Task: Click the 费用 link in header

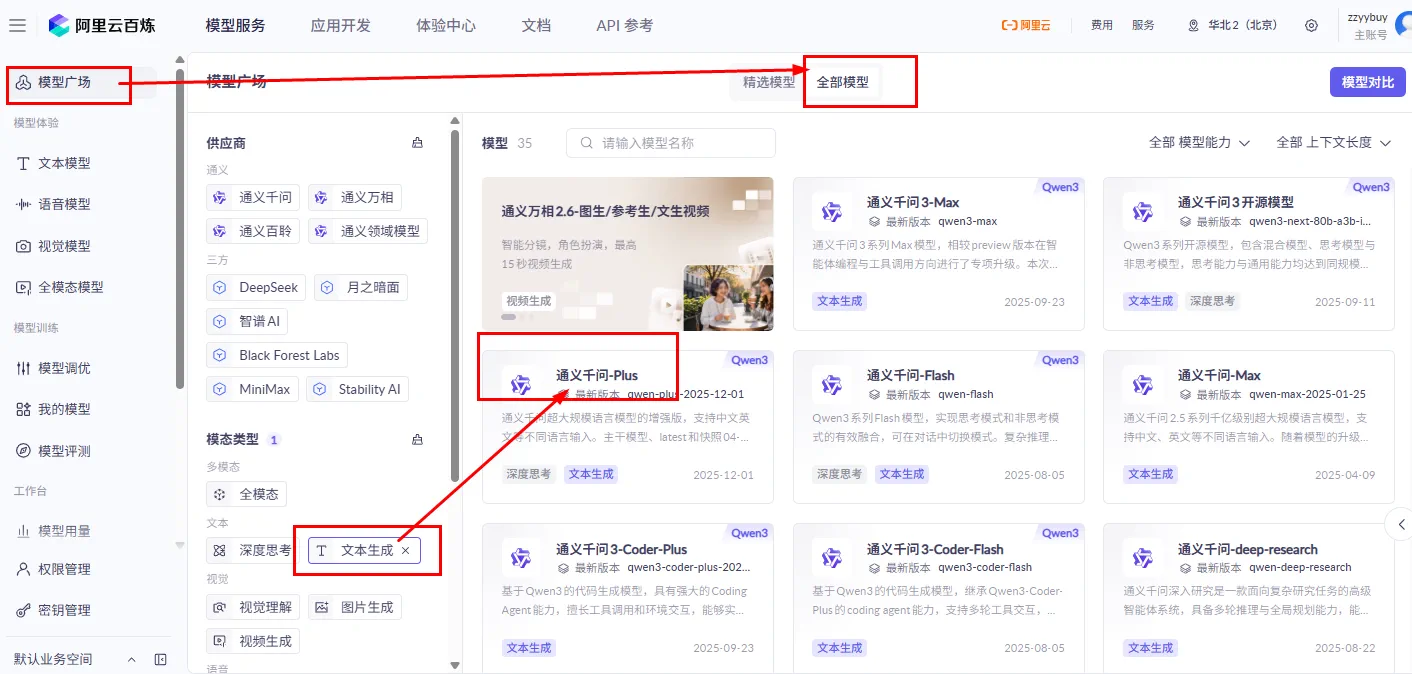Action: point(1101,25)
